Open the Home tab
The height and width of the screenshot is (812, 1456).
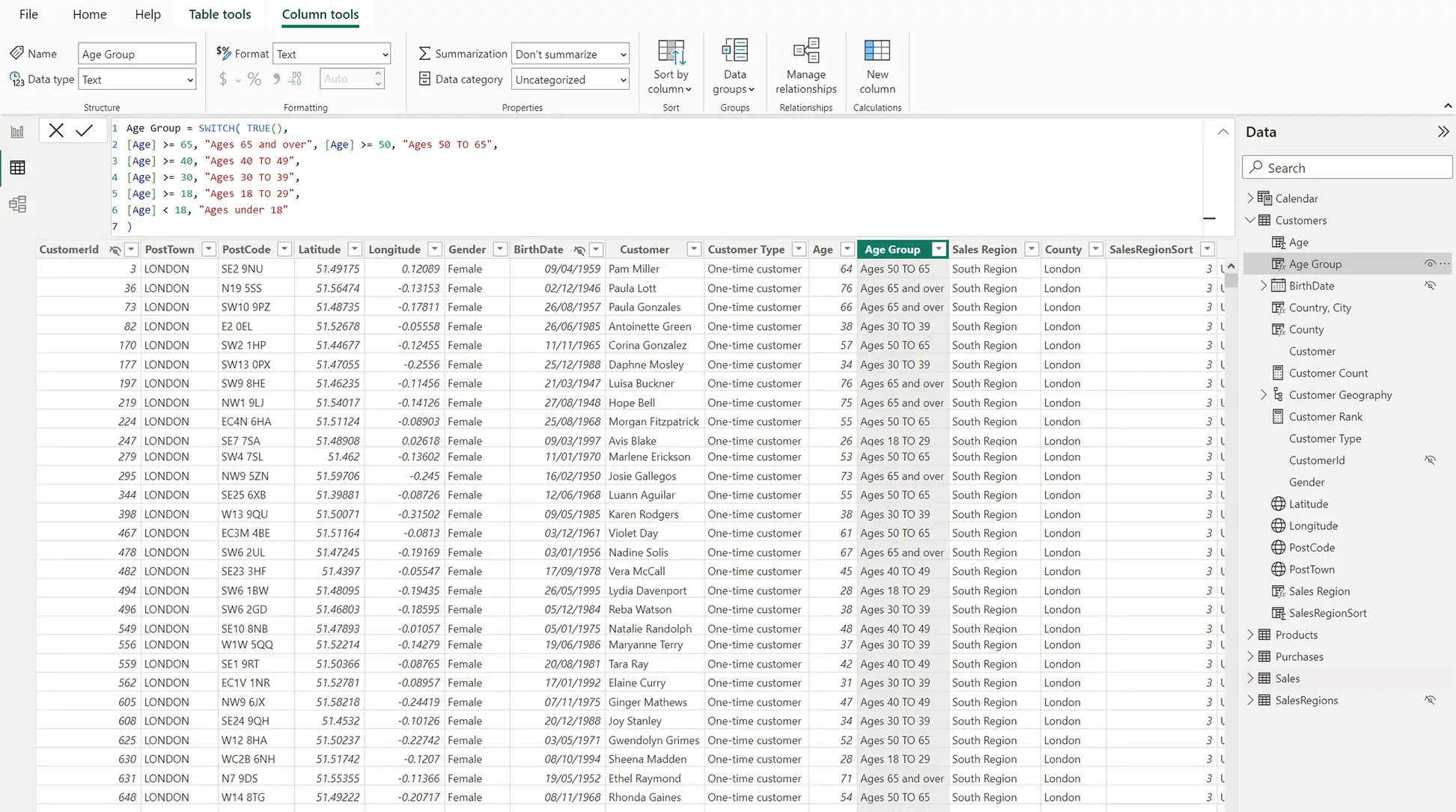click(x=89, y=14)
